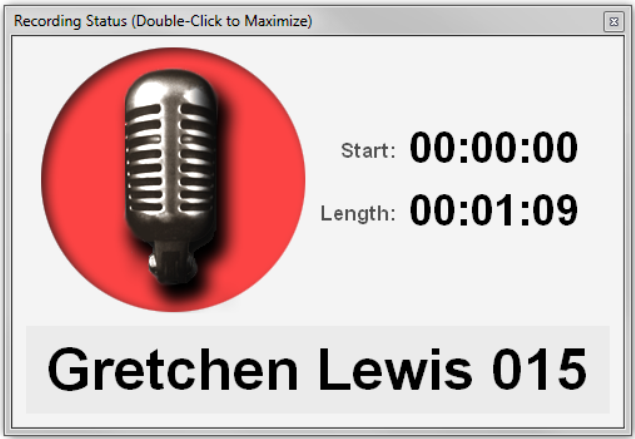635x439 pixels.
Task: Click the microphone's base mount
Action: (x=172, y=263)
